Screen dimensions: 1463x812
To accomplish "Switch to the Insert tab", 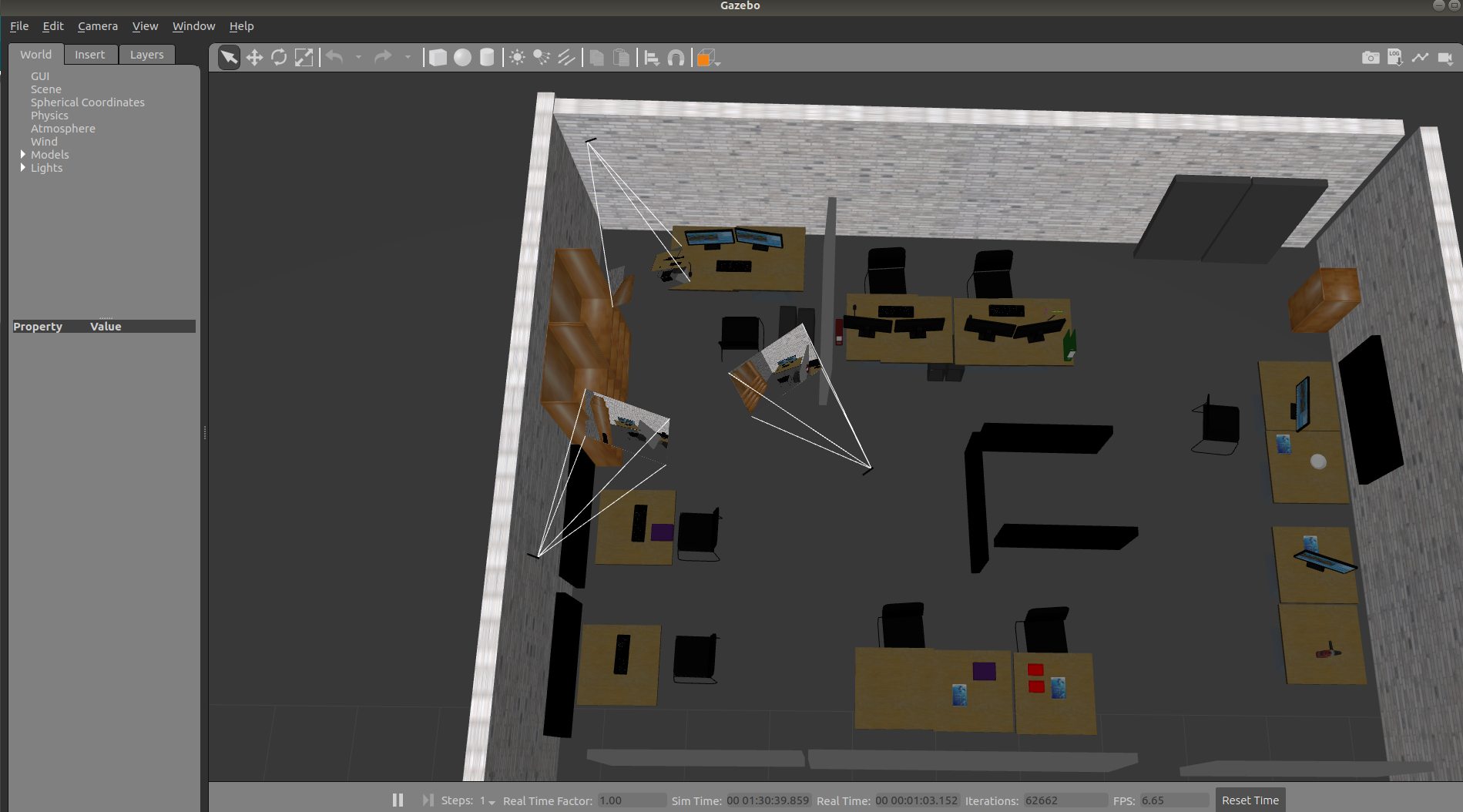I will click(90, 54).
